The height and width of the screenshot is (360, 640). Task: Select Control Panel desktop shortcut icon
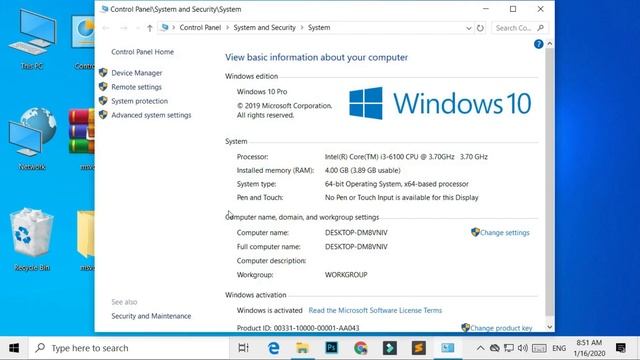(x=83, y=40)
